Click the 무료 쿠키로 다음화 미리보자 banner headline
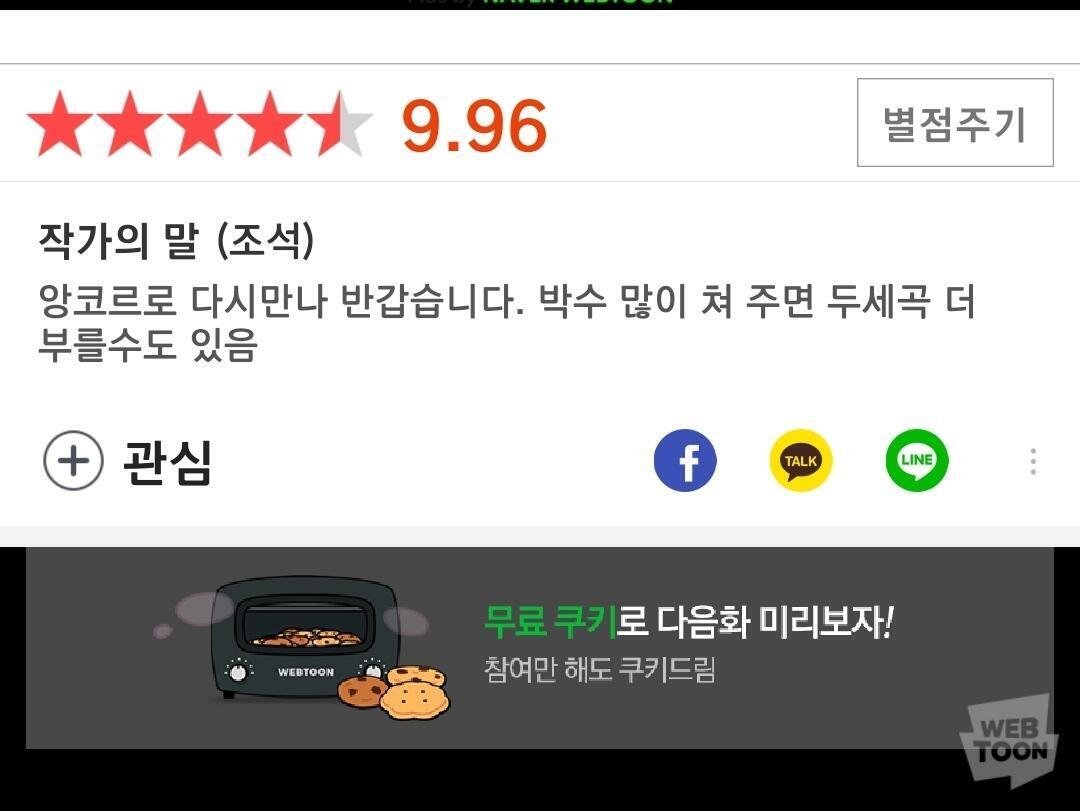 click(688, 621)
